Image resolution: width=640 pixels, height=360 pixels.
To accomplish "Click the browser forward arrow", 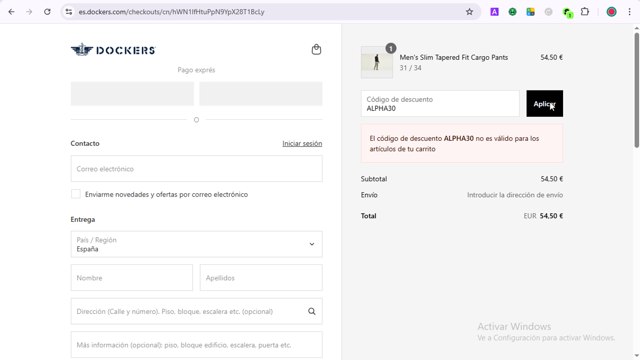I will 29,12.
